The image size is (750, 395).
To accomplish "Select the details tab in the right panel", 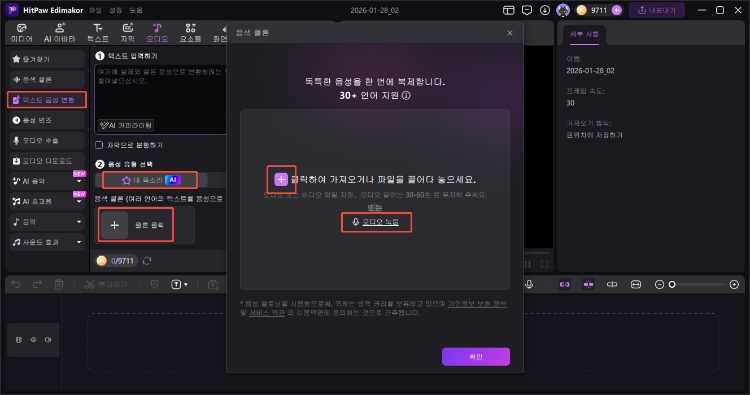I will (x=584, y=34).
